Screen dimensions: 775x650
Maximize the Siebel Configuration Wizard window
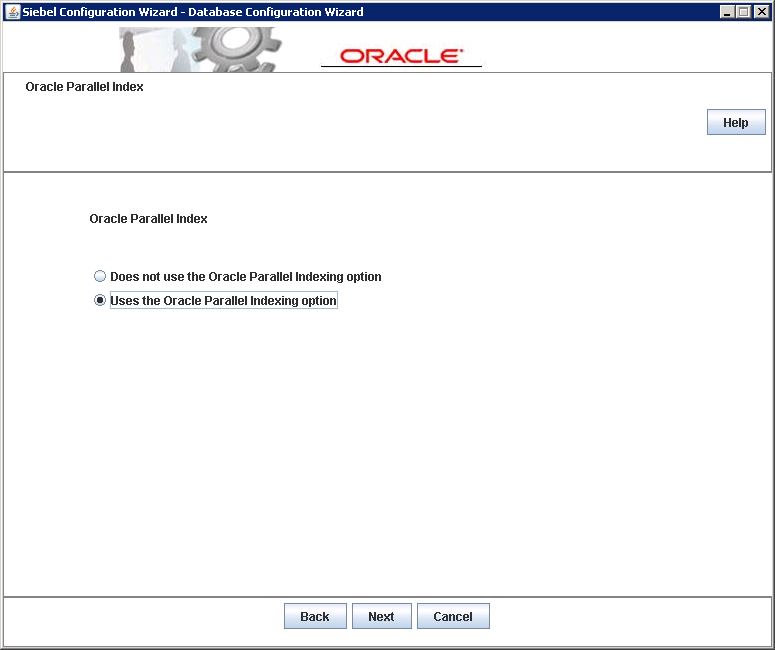[743, 12]
